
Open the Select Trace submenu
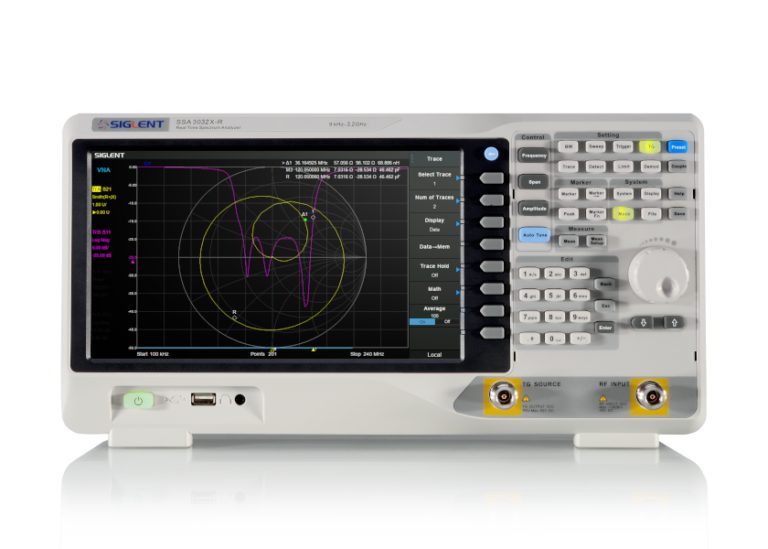tap(434, 178)
